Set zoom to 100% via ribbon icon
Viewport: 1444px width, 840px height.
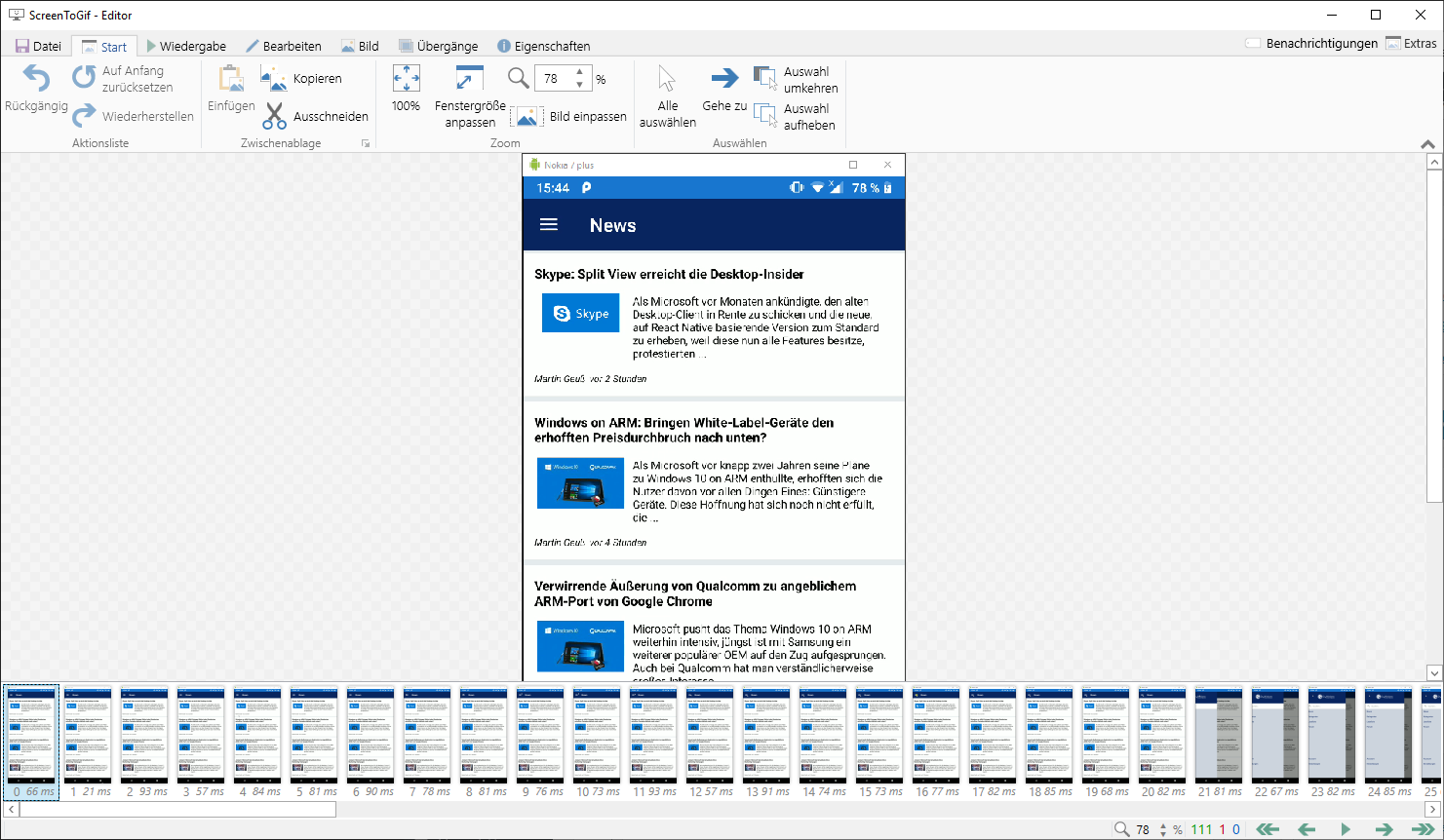(x=406, y=79)
